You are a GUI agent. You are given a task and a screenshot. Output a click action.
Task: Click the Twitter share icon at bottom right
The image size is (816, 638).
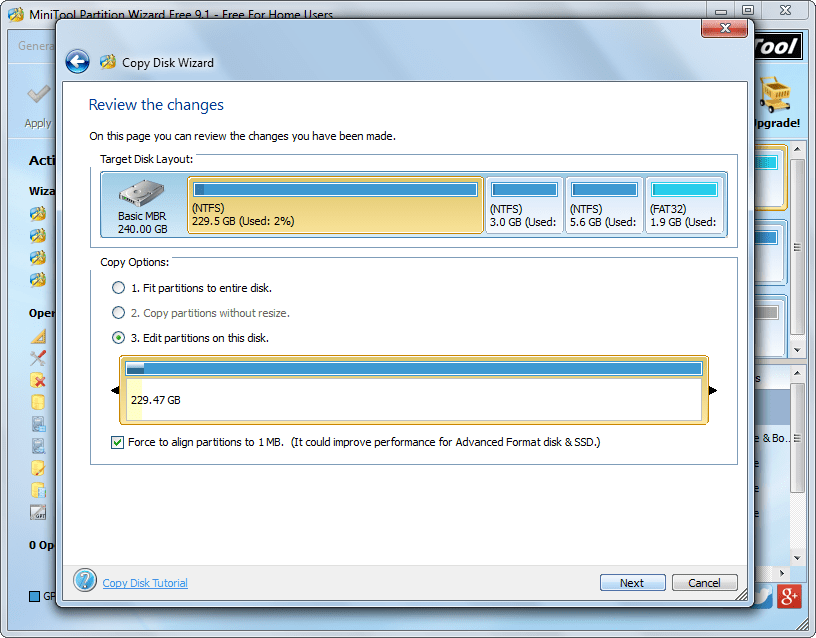(x=761, y=596)
